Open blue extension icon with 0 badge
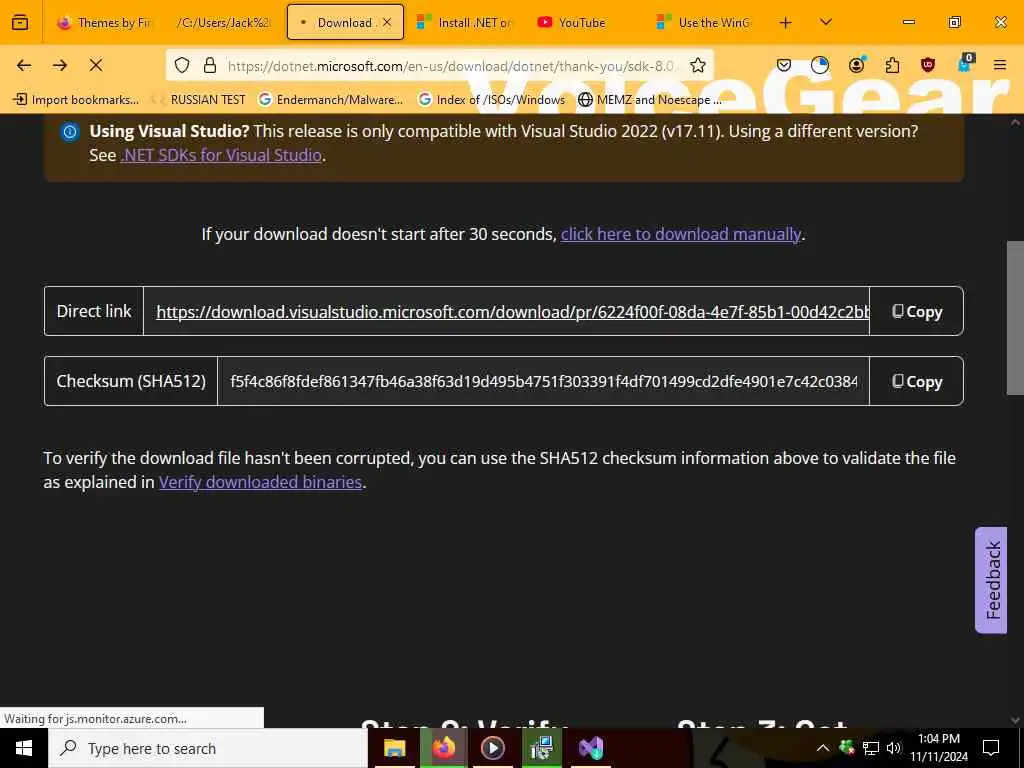The width and height of the screenshot is (1024, 768). pyautogui.click(x=965, y=64)
